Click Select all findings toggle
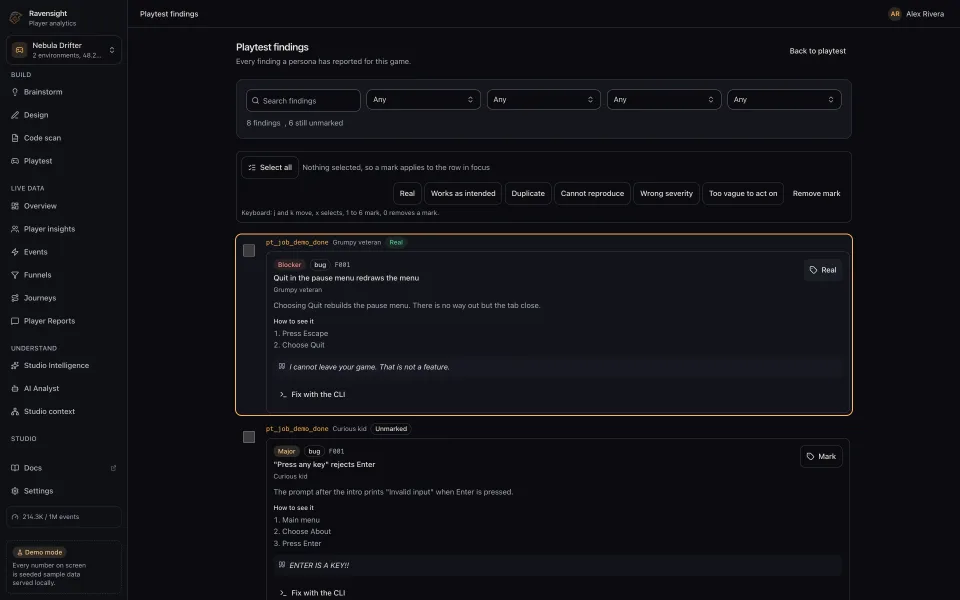Screen dimensions: 960x600 coord(270,167)
